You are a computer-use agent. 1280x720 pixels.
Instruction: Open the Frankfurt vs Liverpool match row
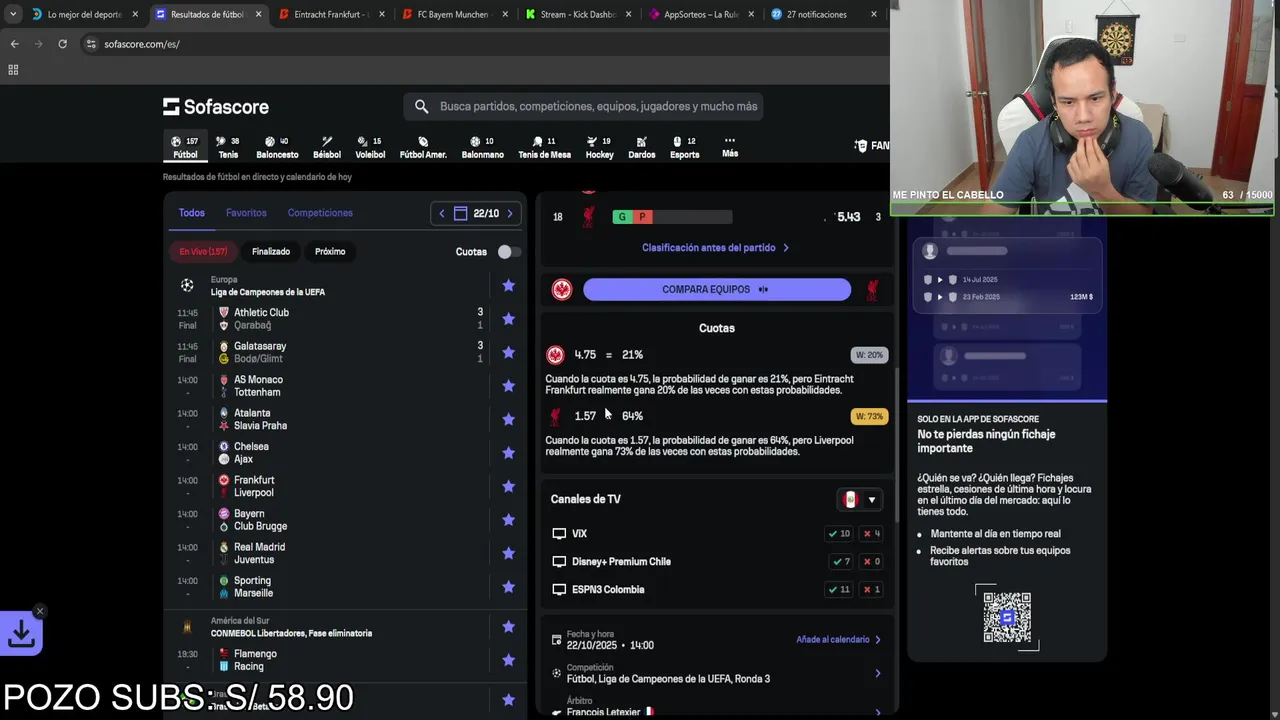click(x=345, y=486)
